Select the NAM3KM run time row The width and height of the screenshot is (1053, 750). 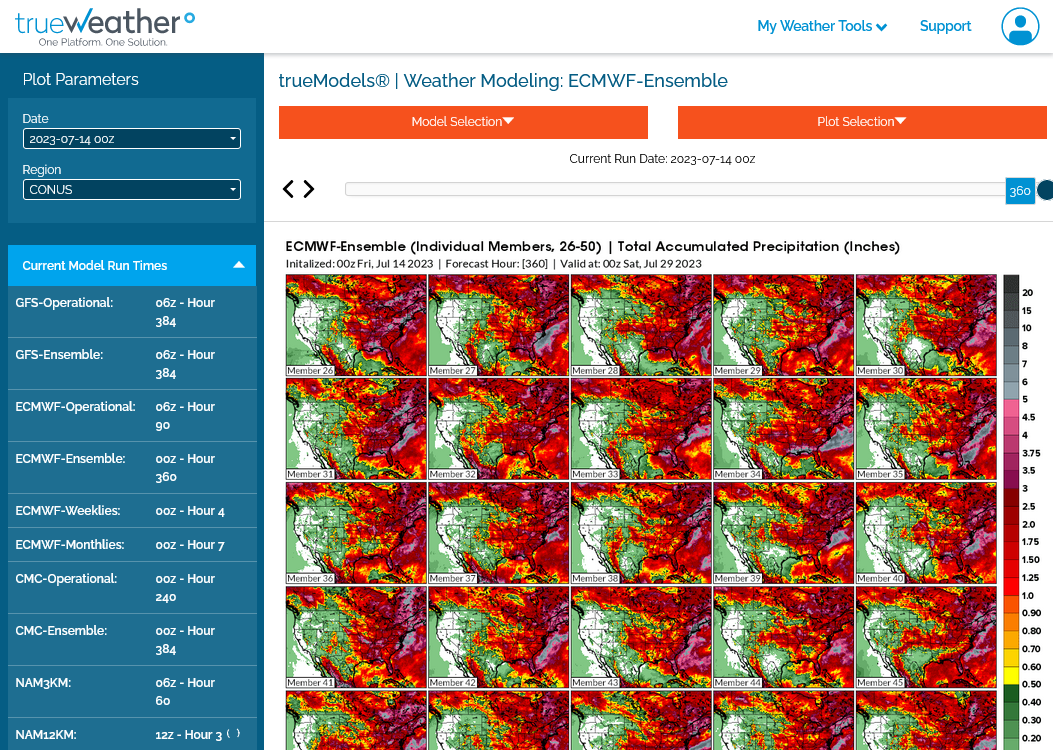point(132,692)
